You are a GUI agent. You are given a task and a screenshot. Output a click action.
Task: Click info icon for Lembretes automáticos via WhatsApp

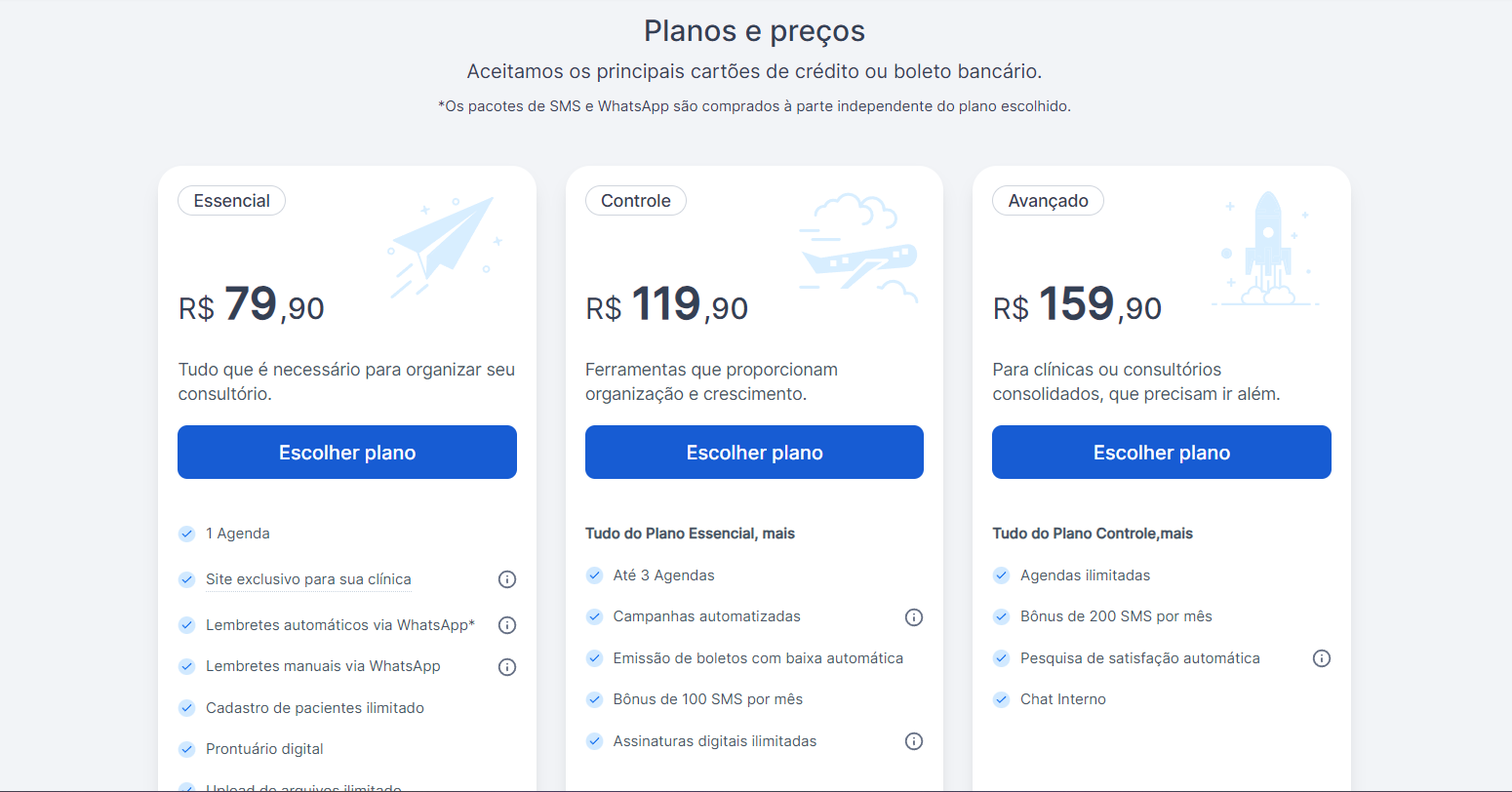[x=507, y=625]
